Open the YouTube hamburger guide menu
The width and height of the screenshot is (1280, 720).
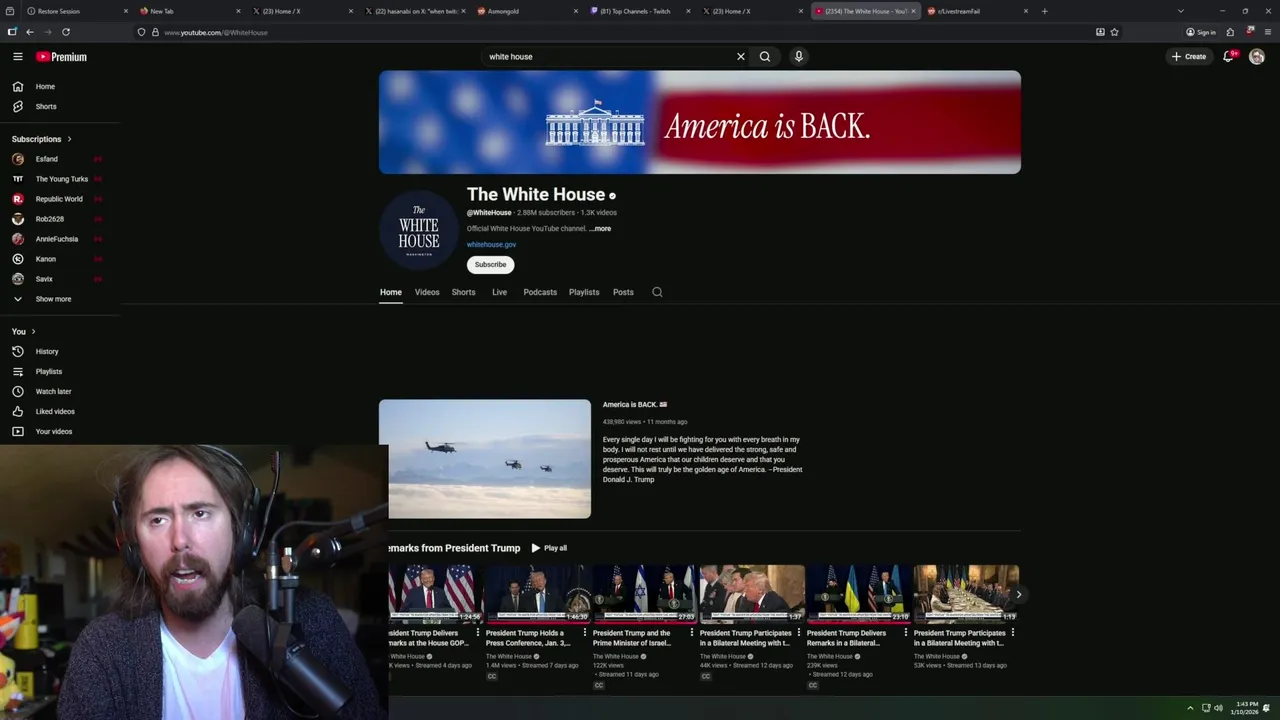[x=17, y=57]
